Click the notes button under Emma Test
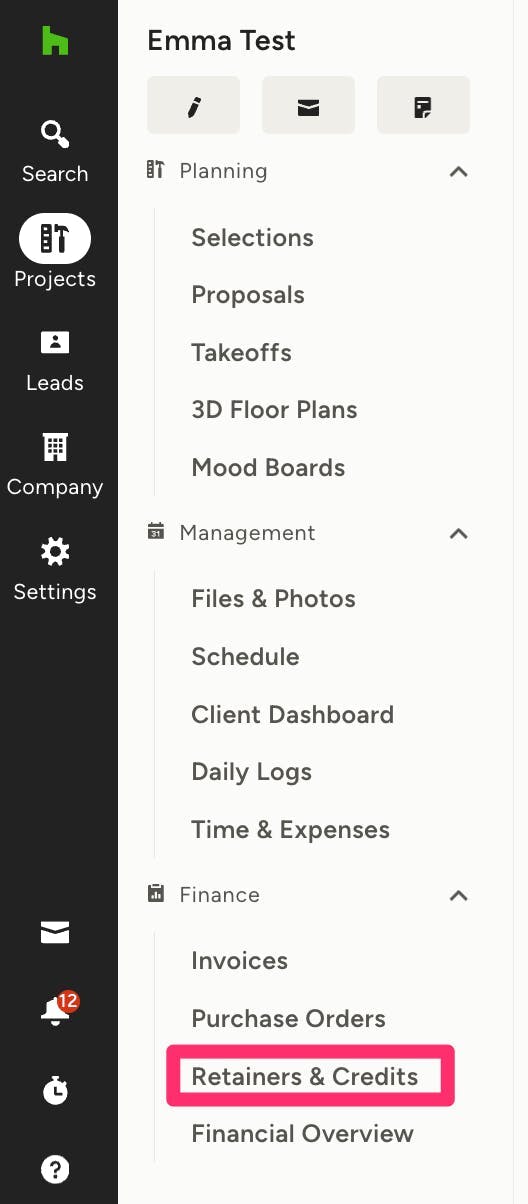Screen dimensions: 528x1204 [423, 104]
